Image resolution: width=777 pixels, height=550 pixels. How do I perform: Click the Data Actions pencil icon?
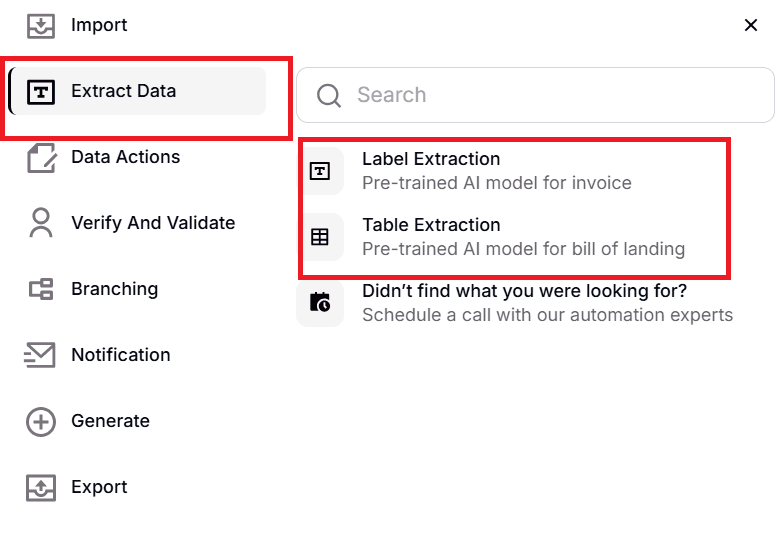click(x=41, y=158)
